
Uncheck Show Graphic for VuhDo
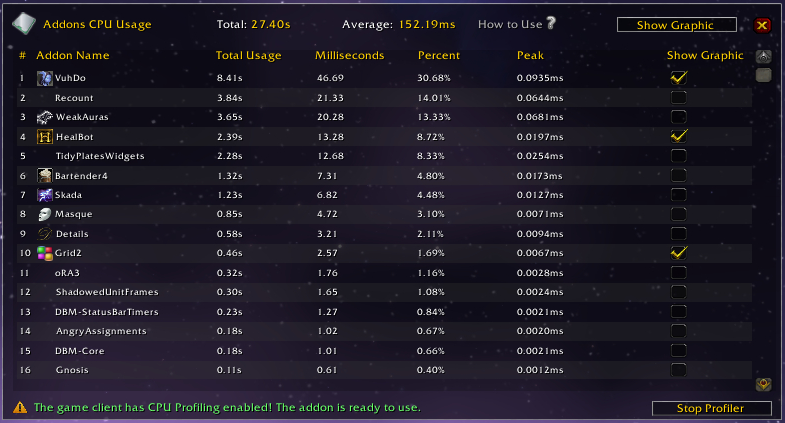coord(679,78)
